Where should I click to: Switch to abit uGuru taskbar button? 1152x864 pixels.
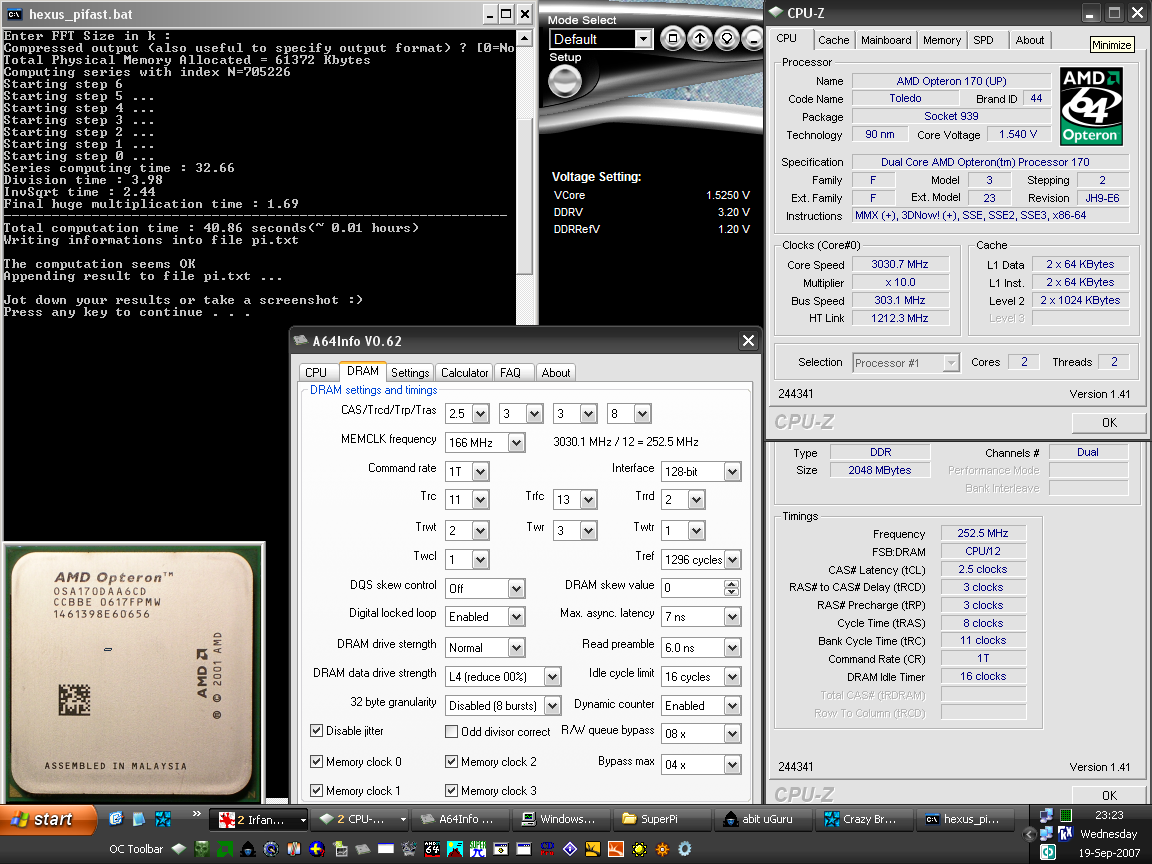[x=761, y=819]
